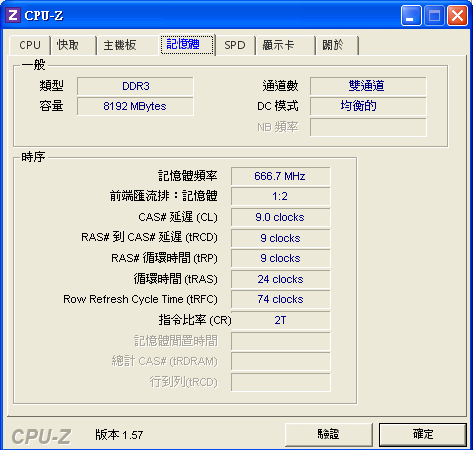Open the SPD tab

235,45
